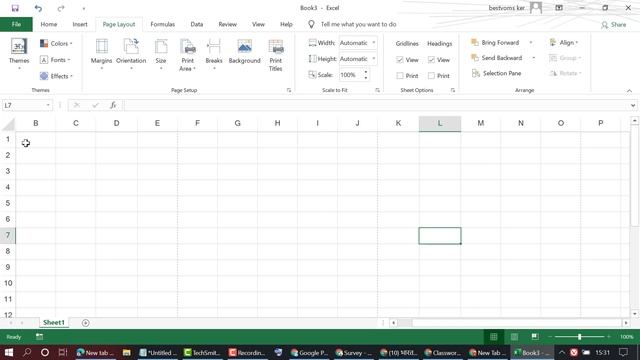Change page Orientation
640x360 pixels.
pos(131,54)
